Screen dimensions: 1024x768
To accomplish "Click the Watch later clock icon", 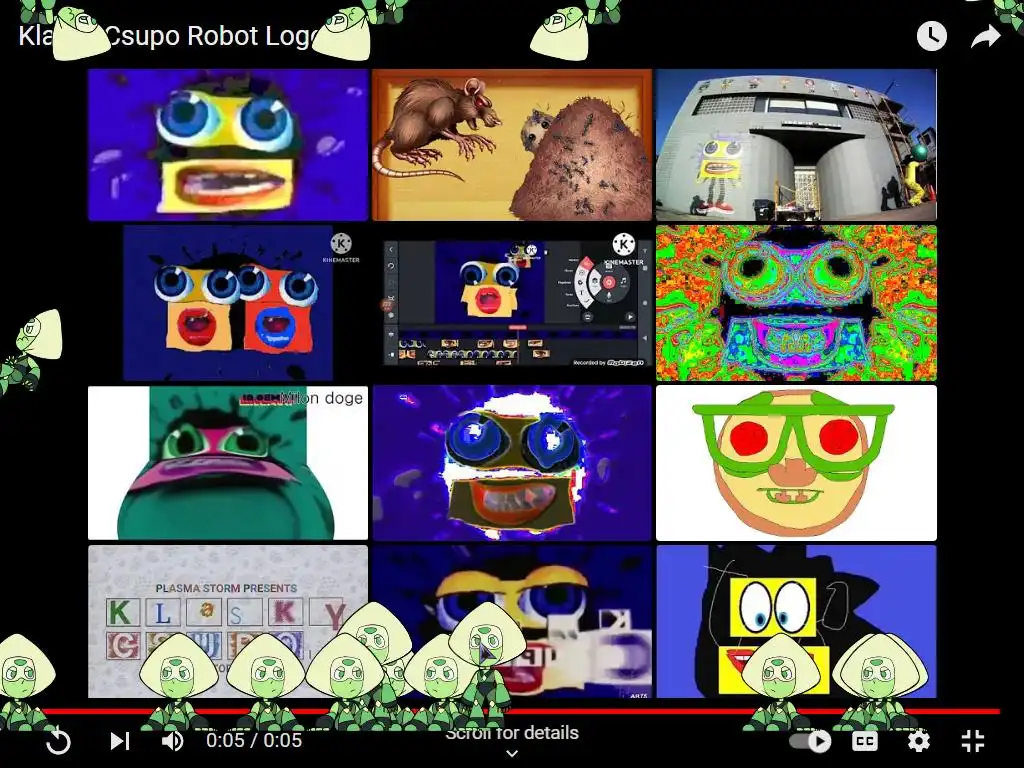I will (x=931, y=36).
